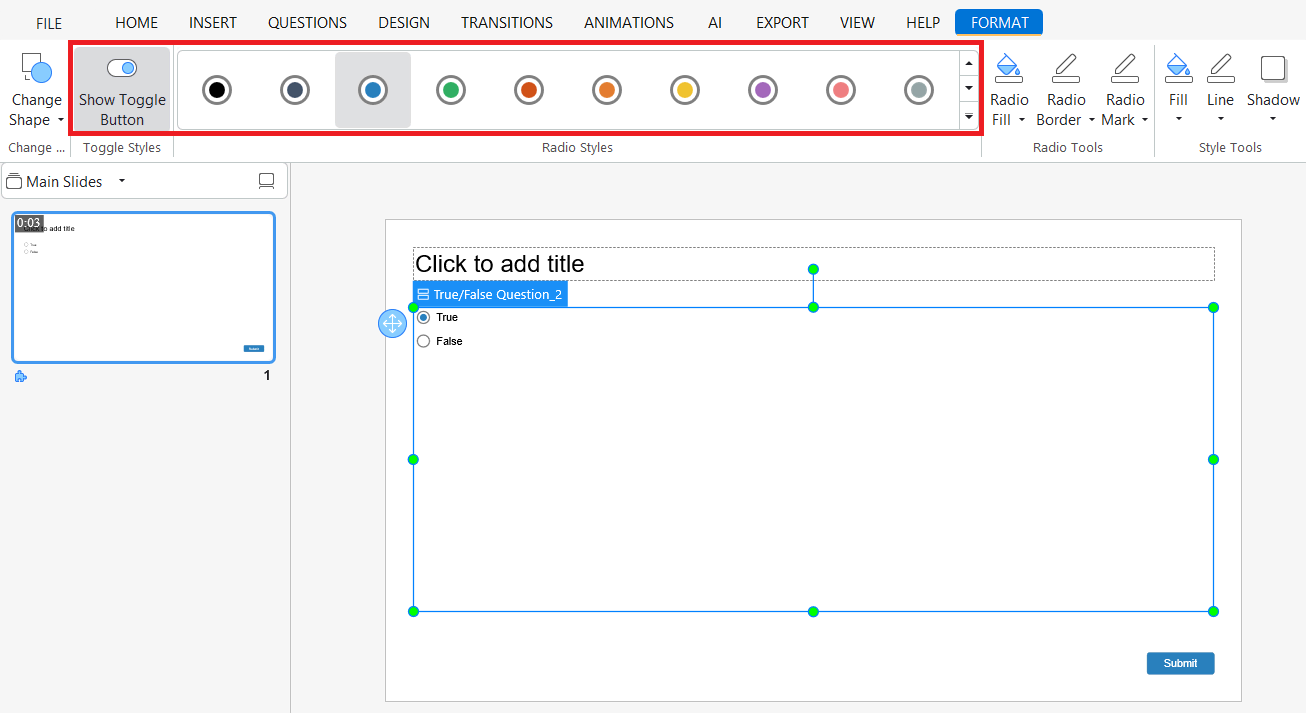Image resolution: width=1306 pixels, height=713 pixels.
Task: Click the Radio Border pen icon
Action: 1066,68
